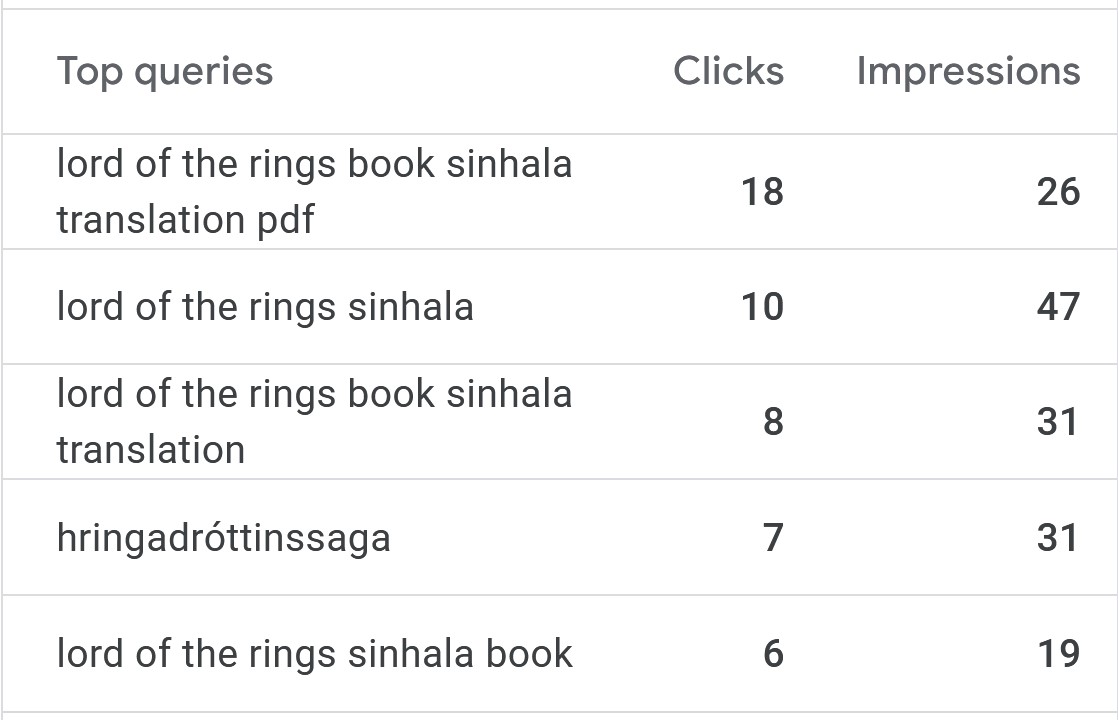Open the lord of the rings sinhala query
The width and height of the screenshot is (1118, 720).
(265, 307)
